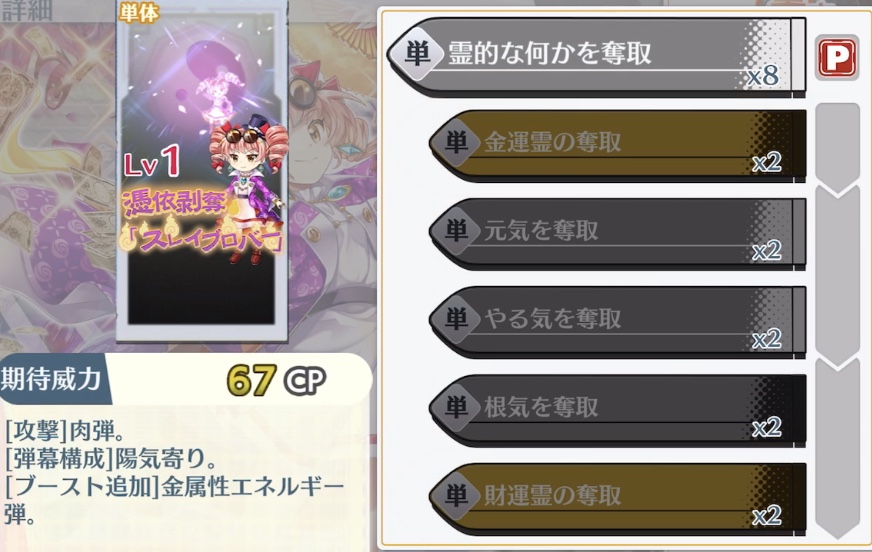Click the 単 diamond on 根気を奪取

tap(456, 407)
